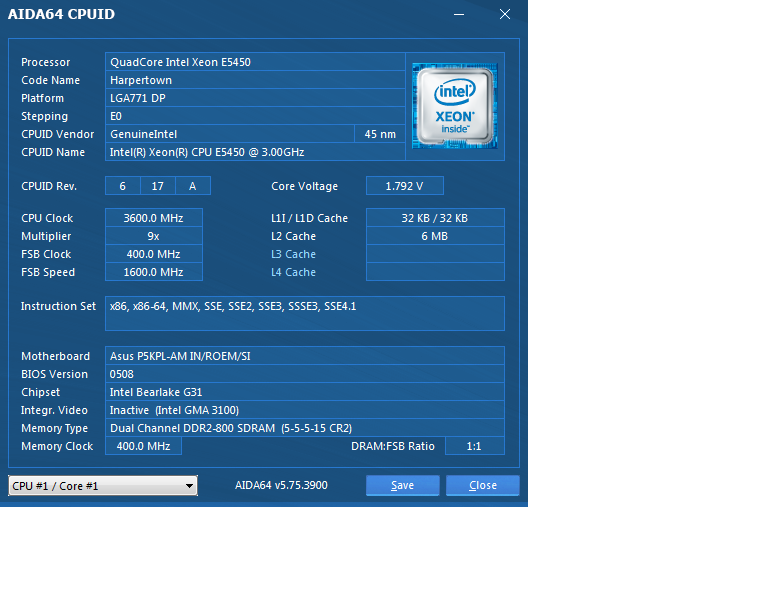
Task: Click the Save button
Action: tap(403, 485)
